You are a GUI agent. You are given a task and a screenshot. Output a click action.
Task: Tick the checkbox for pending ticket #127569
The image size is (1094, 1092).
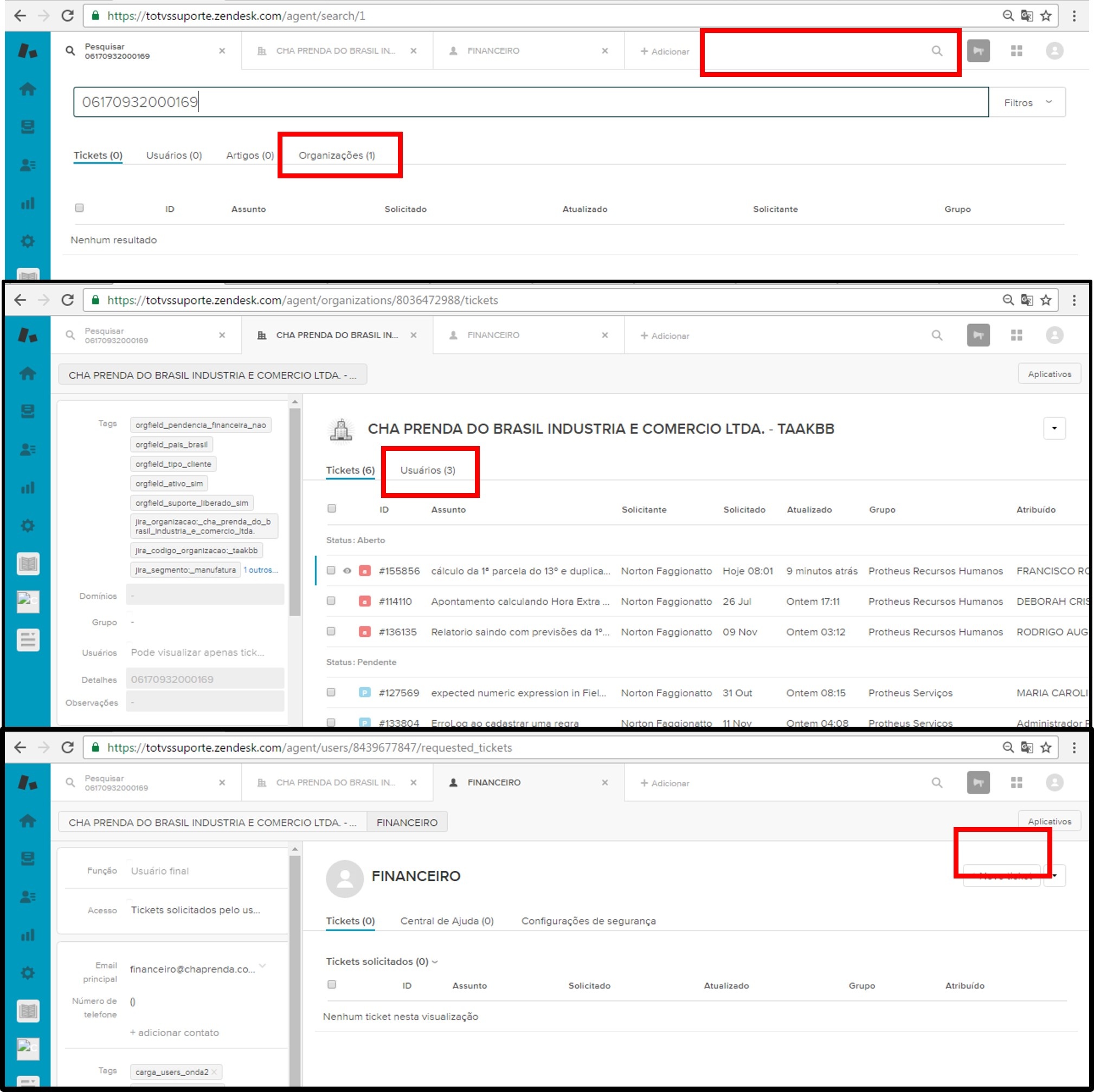[x=331, y=693]
